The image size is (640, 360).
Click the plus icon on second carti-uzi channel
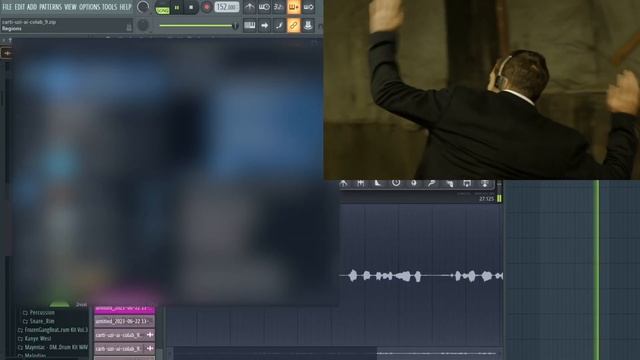point(150,349)
